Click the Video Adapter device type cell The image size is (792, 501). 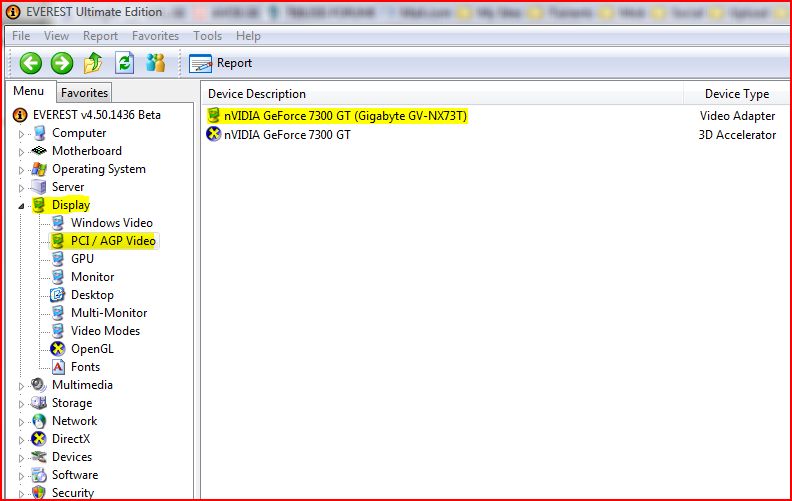point(737,116)
